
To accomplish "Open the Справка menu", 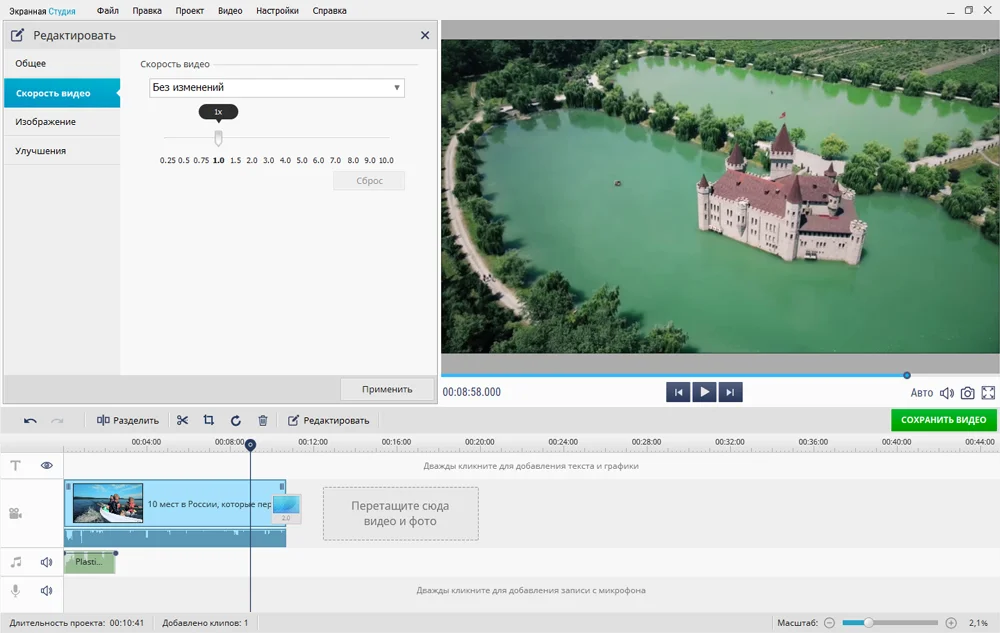I will (329, 11).
